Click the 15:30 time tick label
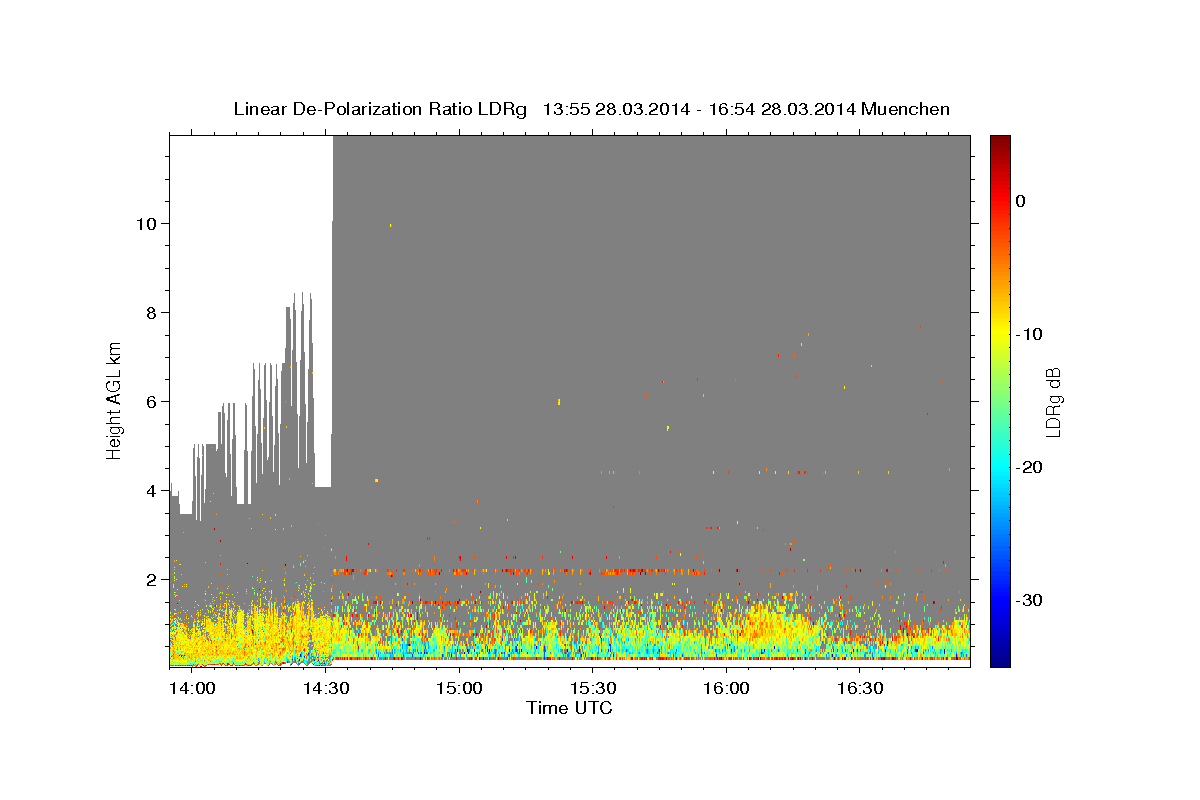This screenshot has width=1200, height=800. click(x=593, y=689)
